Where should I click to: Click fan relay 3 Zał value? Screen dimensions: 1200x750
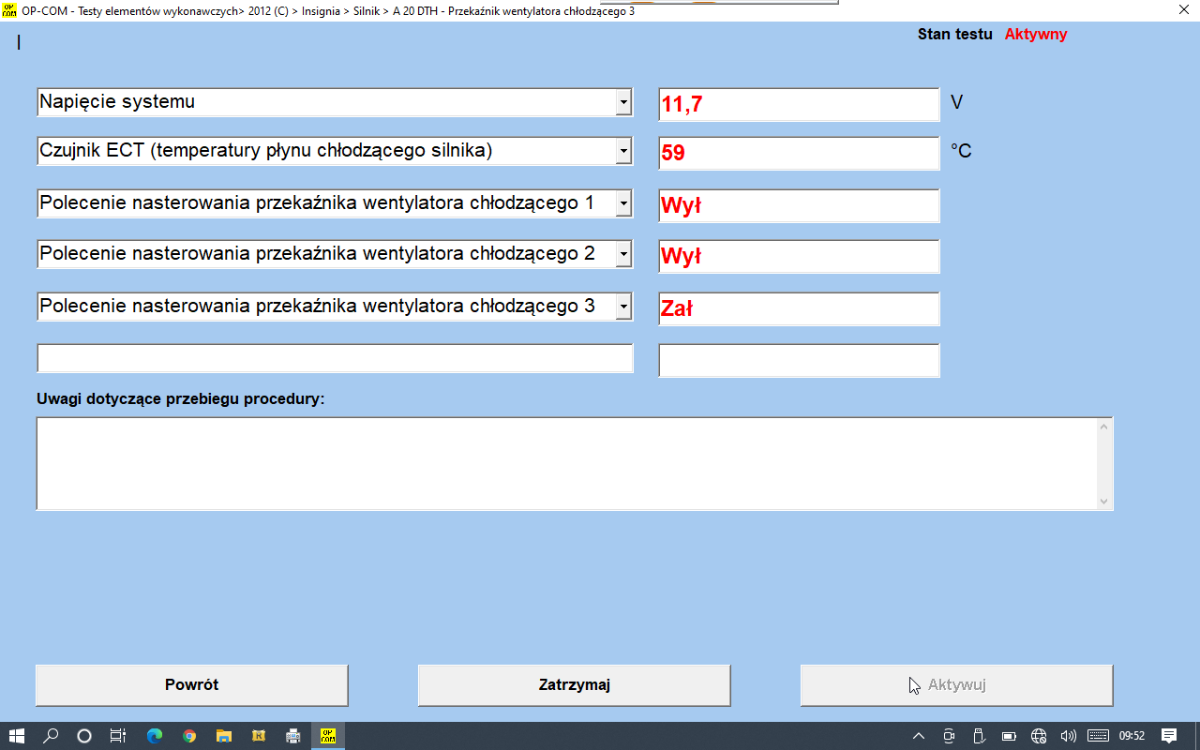pos(799,309)
